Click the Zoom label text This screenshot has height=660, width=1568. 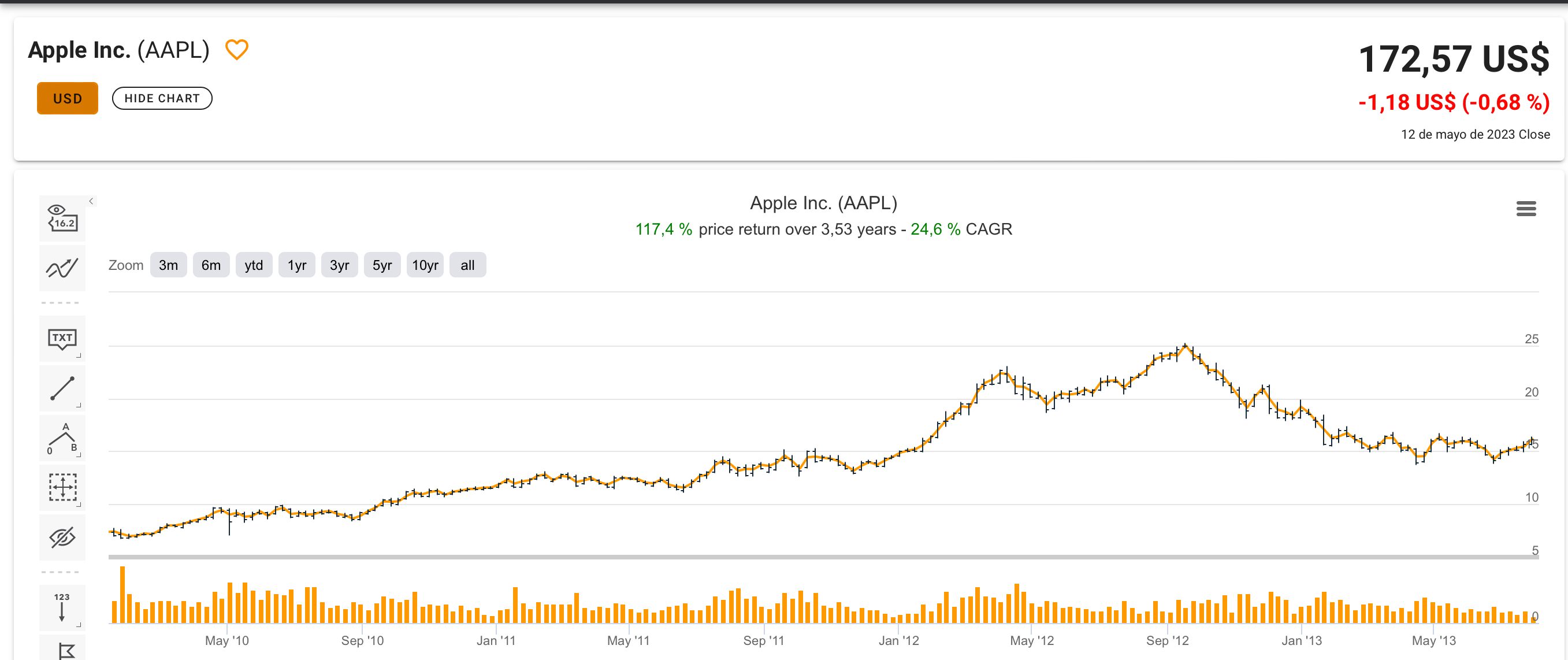click(x=126, y=265)
